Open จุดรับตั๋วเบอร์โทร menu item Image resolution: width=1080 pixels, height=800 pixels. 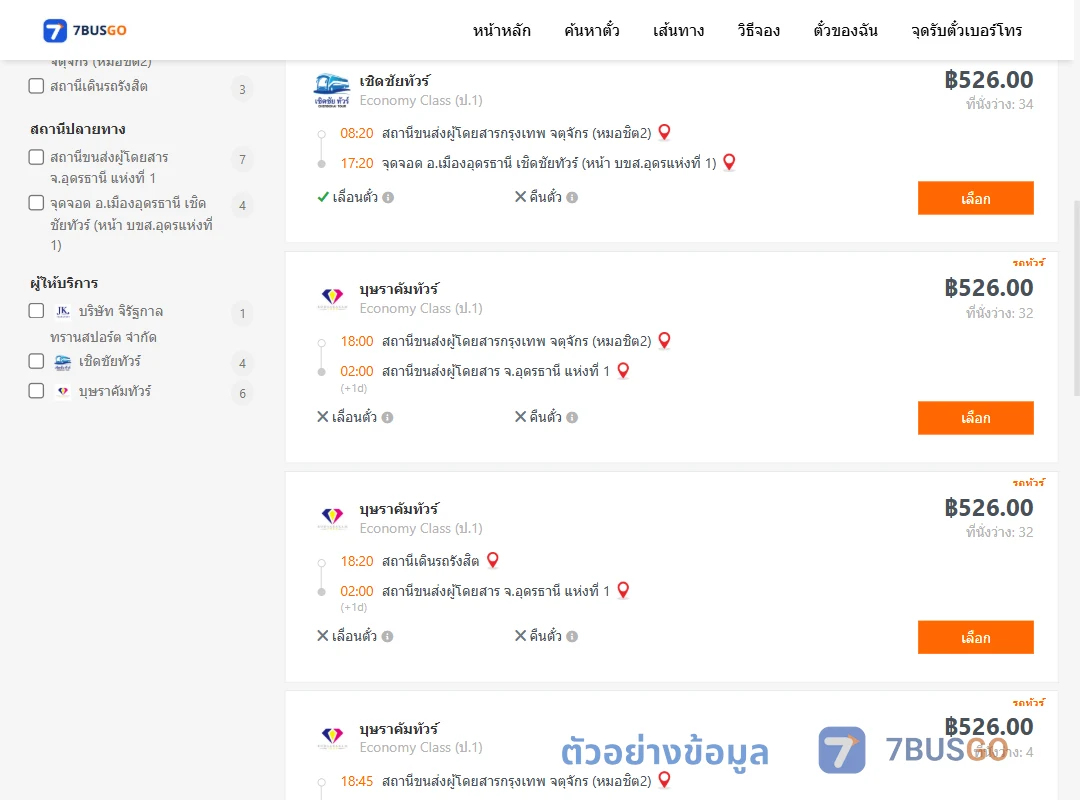tap(966, 30)
